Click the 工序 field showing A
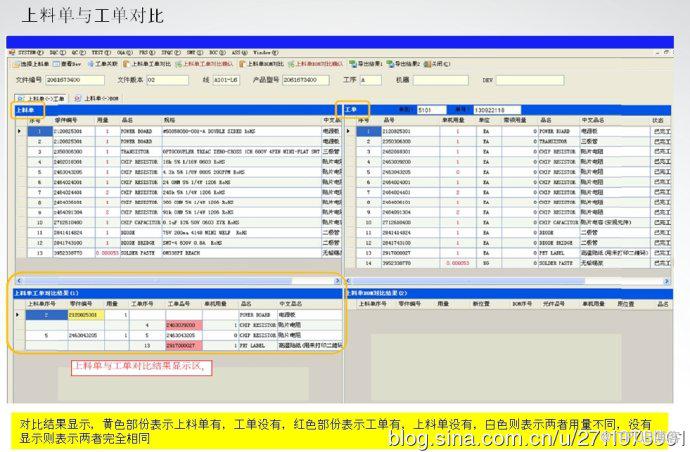The height and width of the screenshot is (452, 690). coord(371,80)
